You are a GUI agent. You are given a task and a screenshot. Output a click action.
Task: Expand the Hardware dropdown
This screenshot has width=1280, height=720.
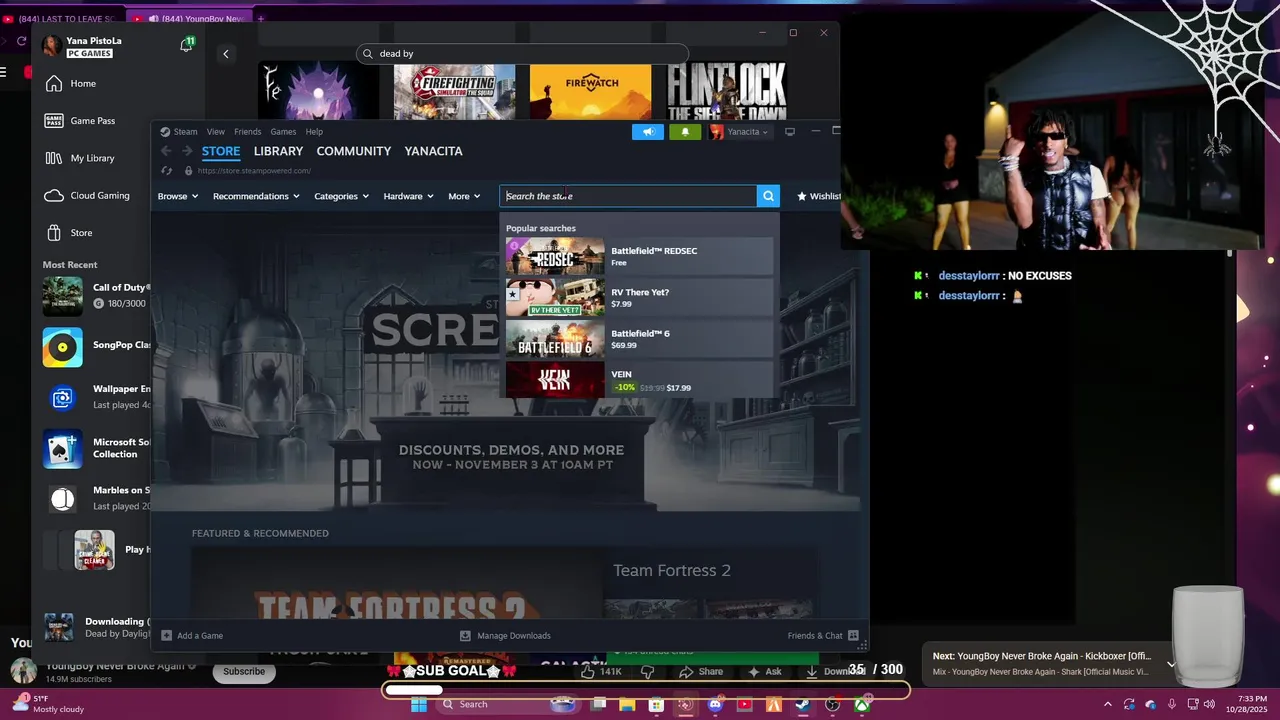pyautogui.click(x=409, y=196)
